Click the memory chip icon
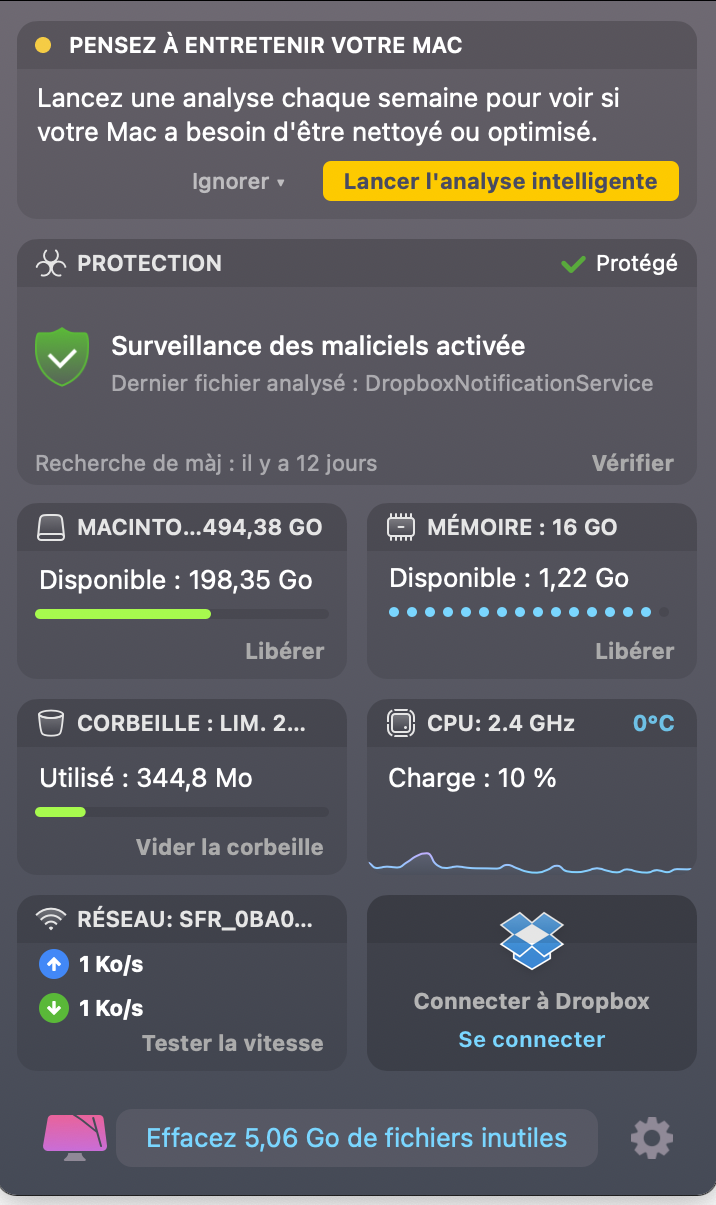This screenshot has width=716, height=1205. tap(401, 527)
